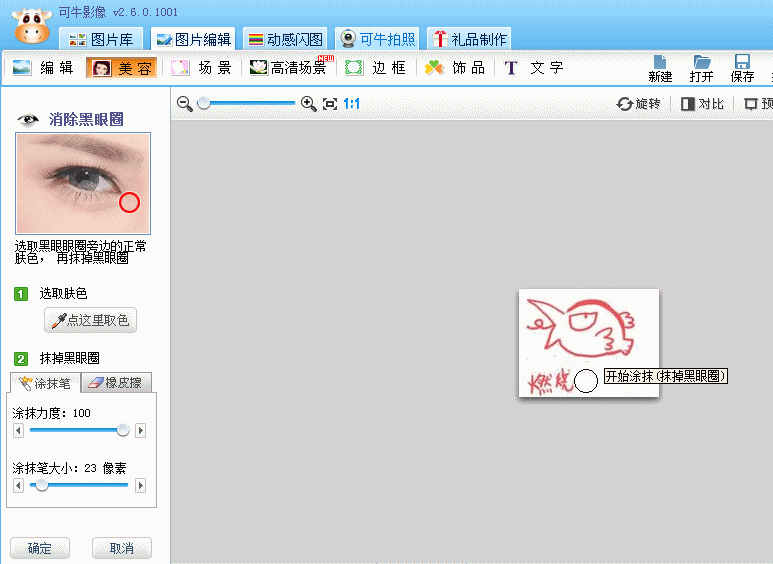Click the zoom slider handle
The width and height of the screenshot is (773, 564).
click(204, 104)
